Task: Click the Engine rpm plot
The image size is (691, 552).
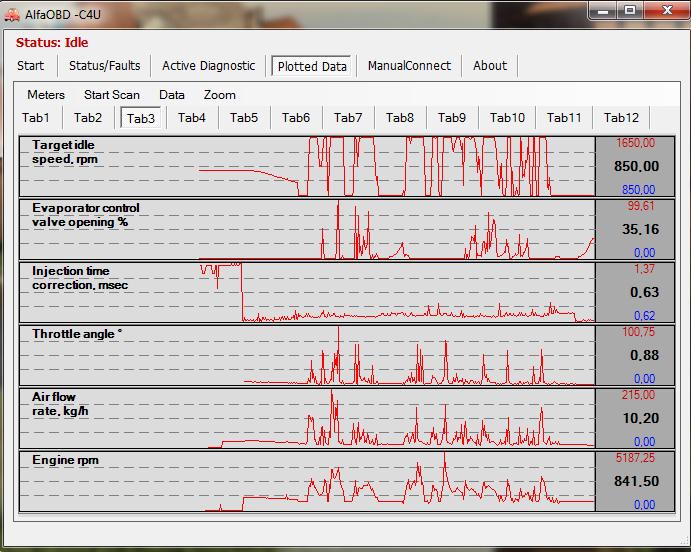Action: coord(308,482)
